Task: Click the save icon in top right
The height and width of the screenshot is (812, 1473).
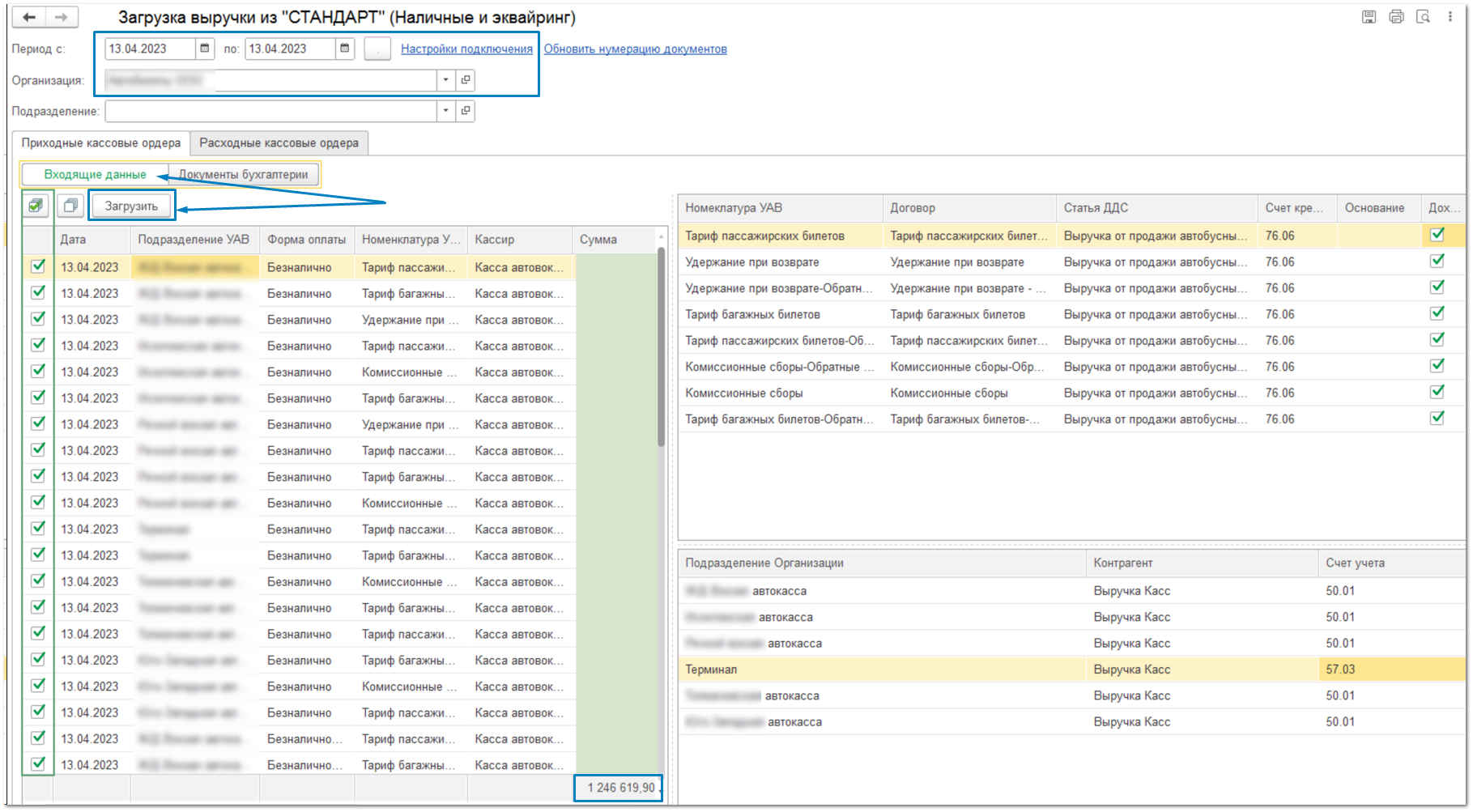Action: coord(1369,17)
